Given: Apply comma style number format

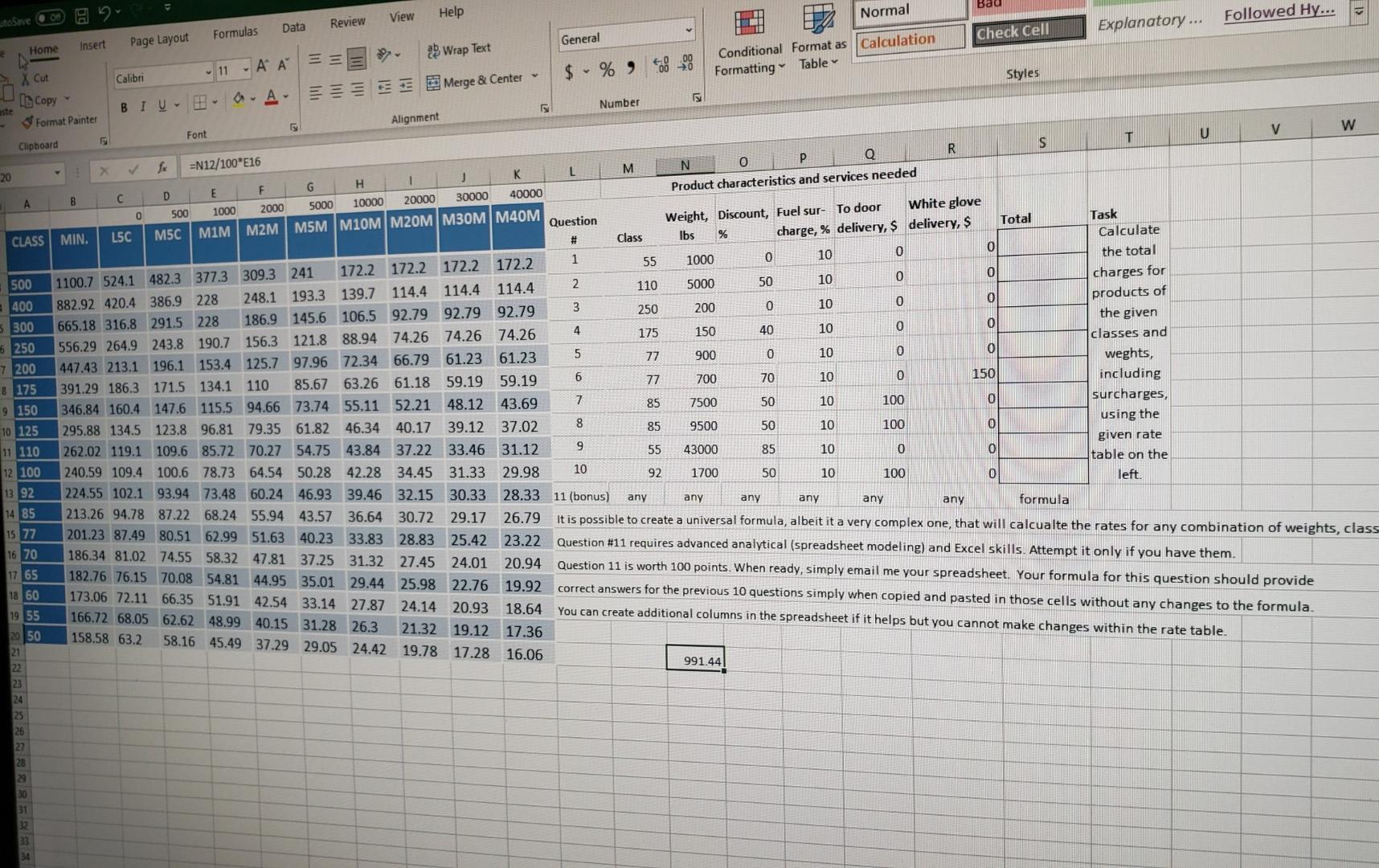Looking at the screenshot, I should [631, 68].
